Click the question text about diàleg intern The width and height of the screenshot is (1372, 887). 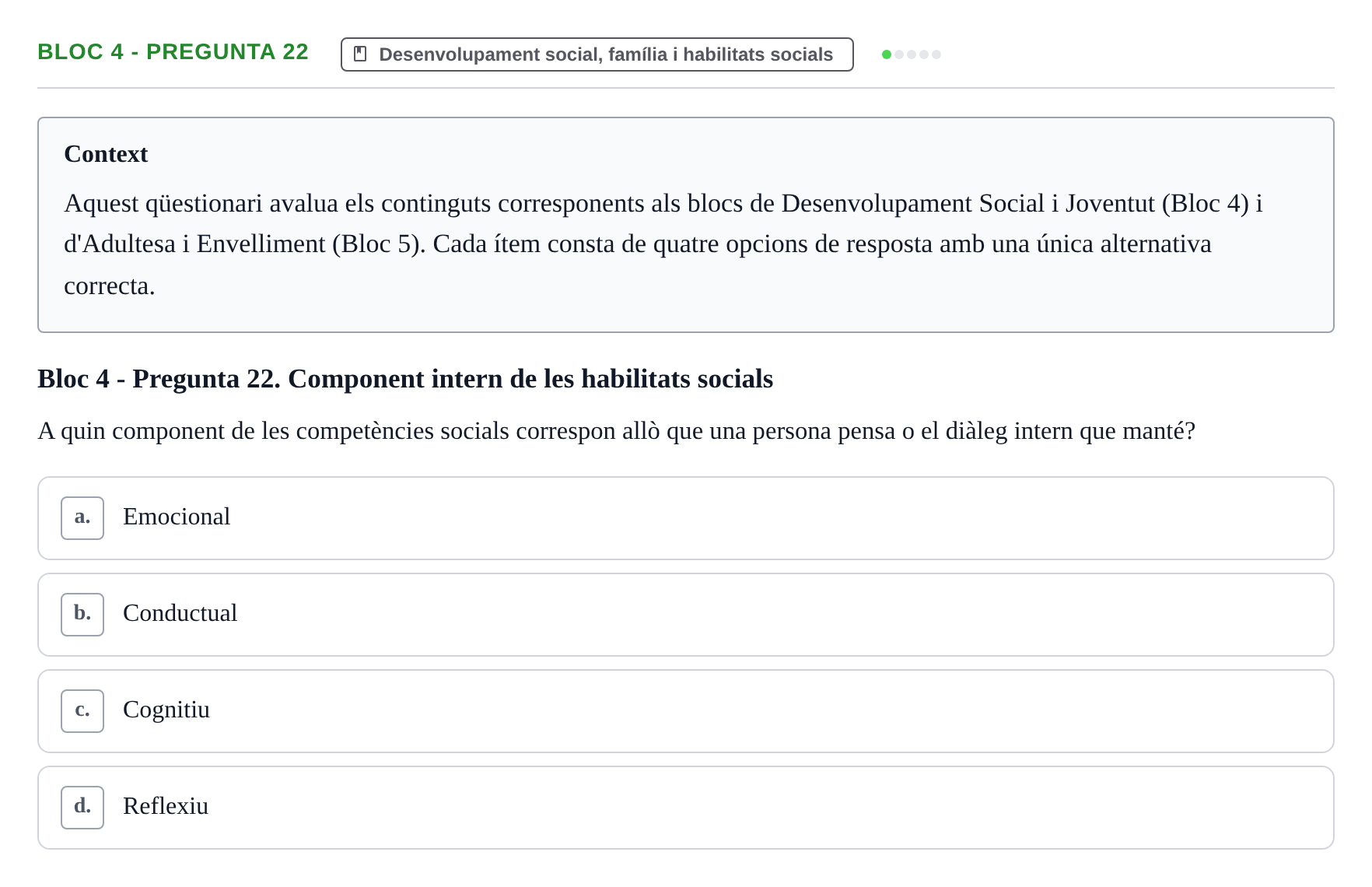tap(616, 431)
